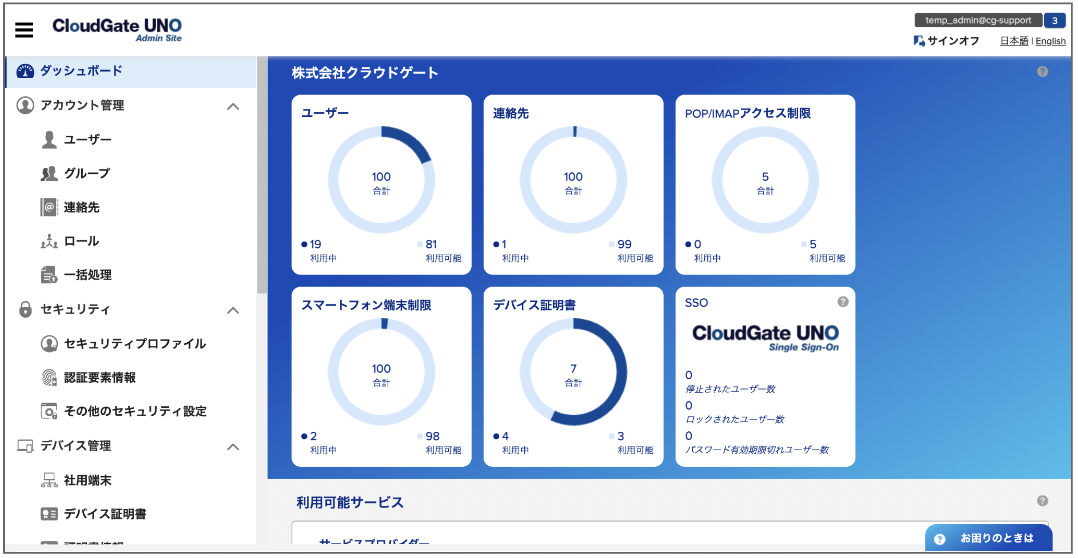Open ユーザー under account management
1078x558 pixels.
(87, 140)
